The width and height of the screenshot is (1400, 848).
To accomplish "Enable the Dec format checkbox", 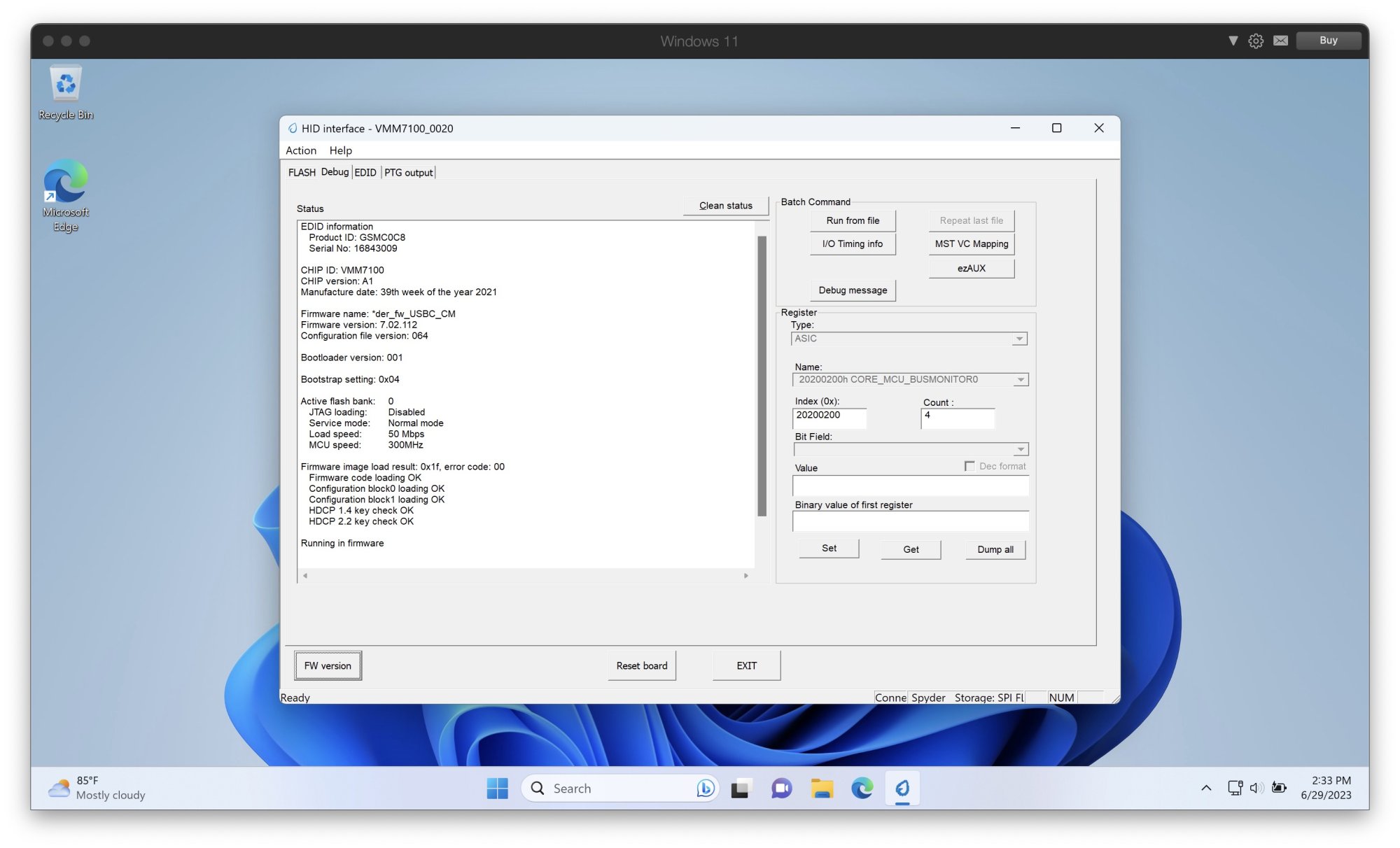I will 969,466.
